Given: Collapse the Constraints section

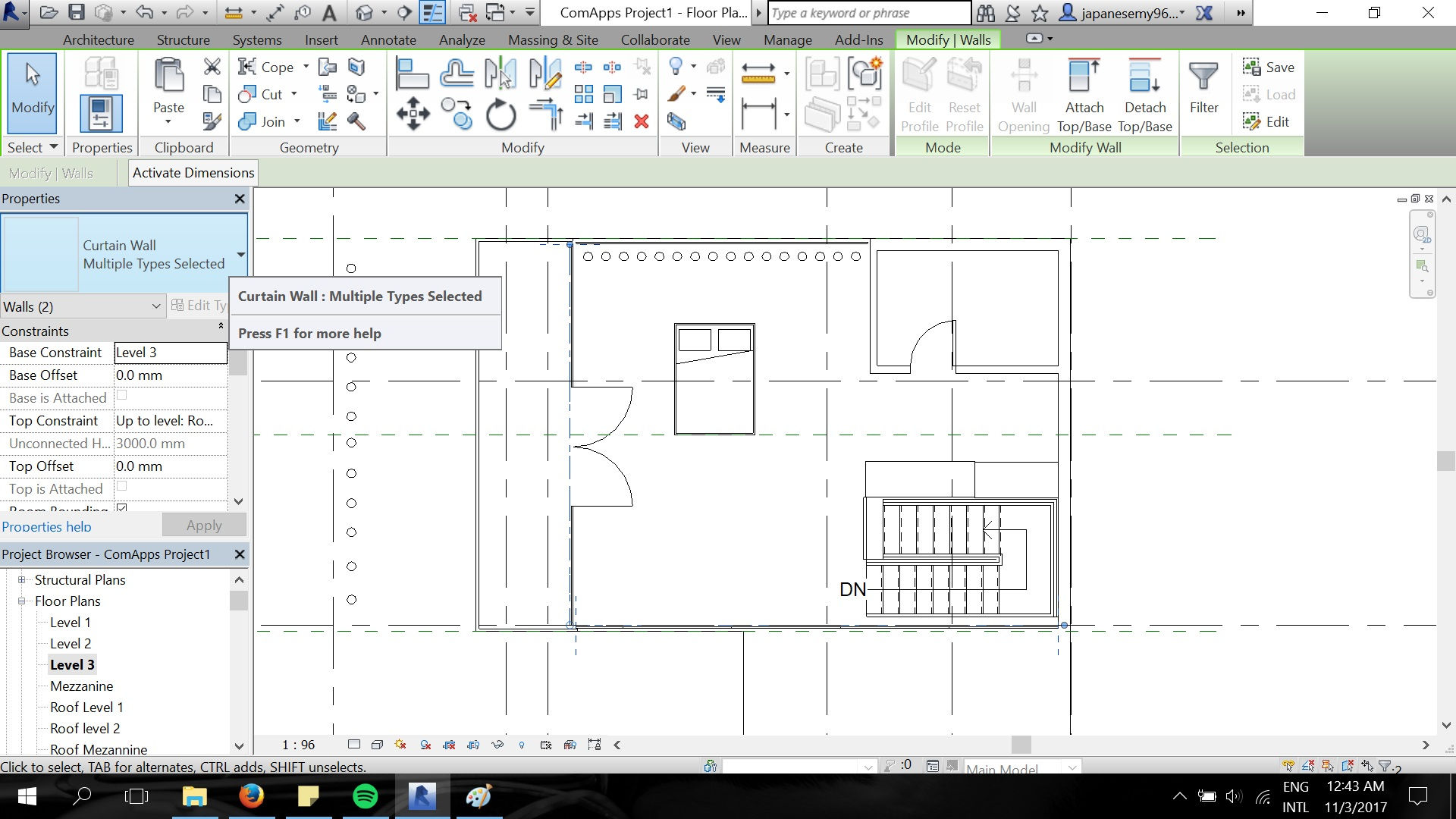Looking at the screenshot, I should pos(221,326).
